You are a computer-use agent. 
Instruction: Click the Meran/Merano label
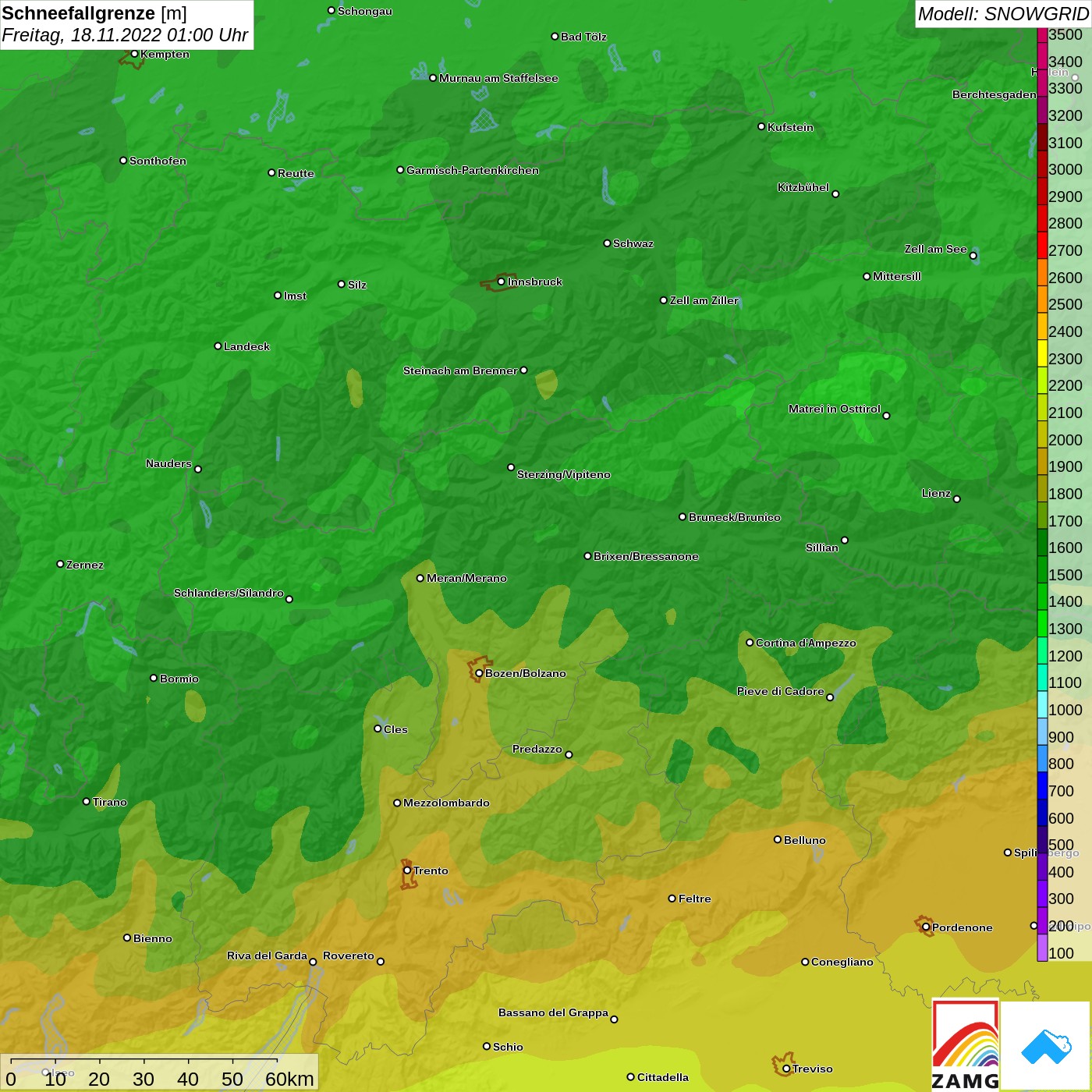(x=466, y=578)
